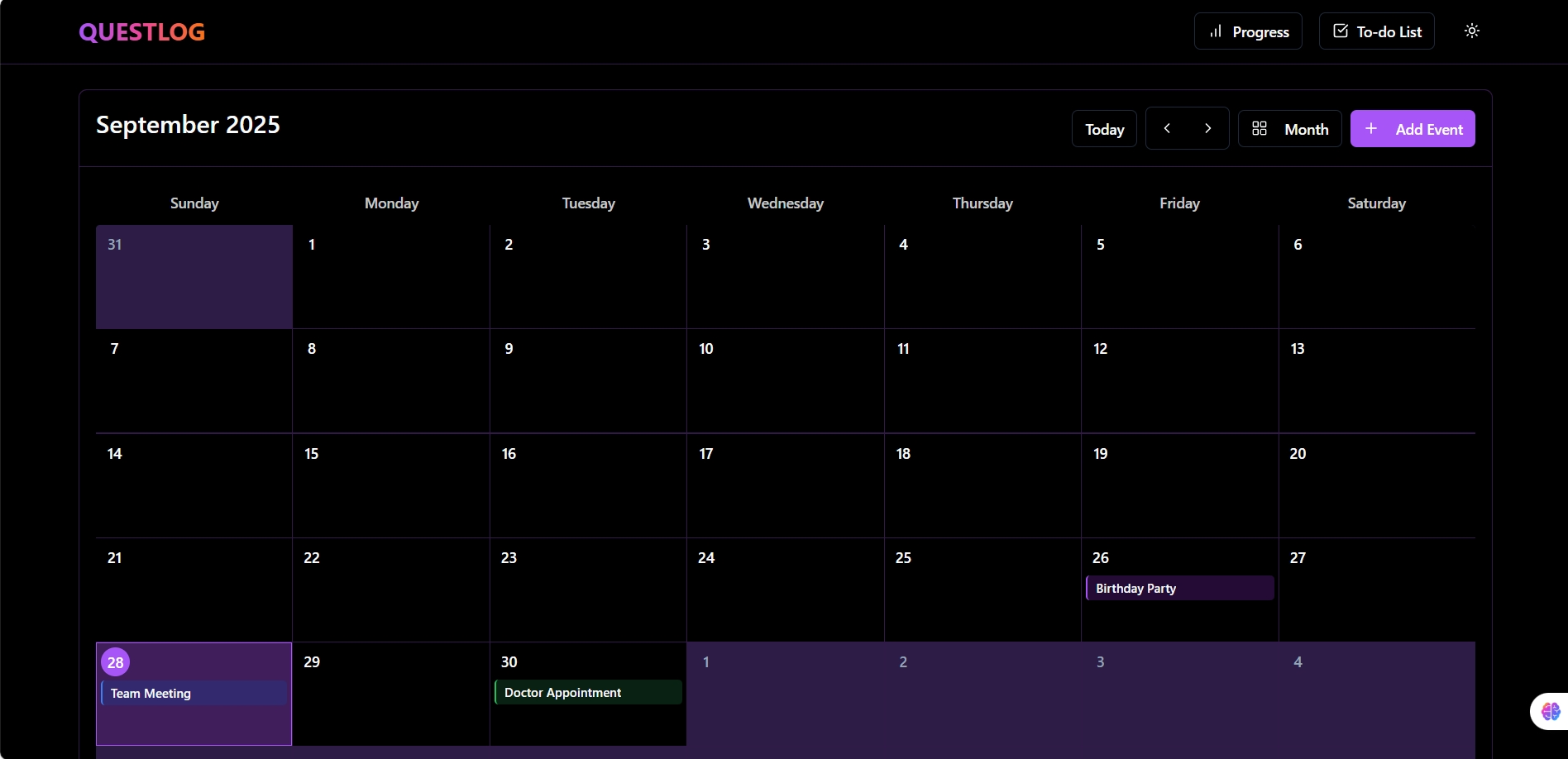
Task: Open the Team Meeting event
Action: [194, 694]
